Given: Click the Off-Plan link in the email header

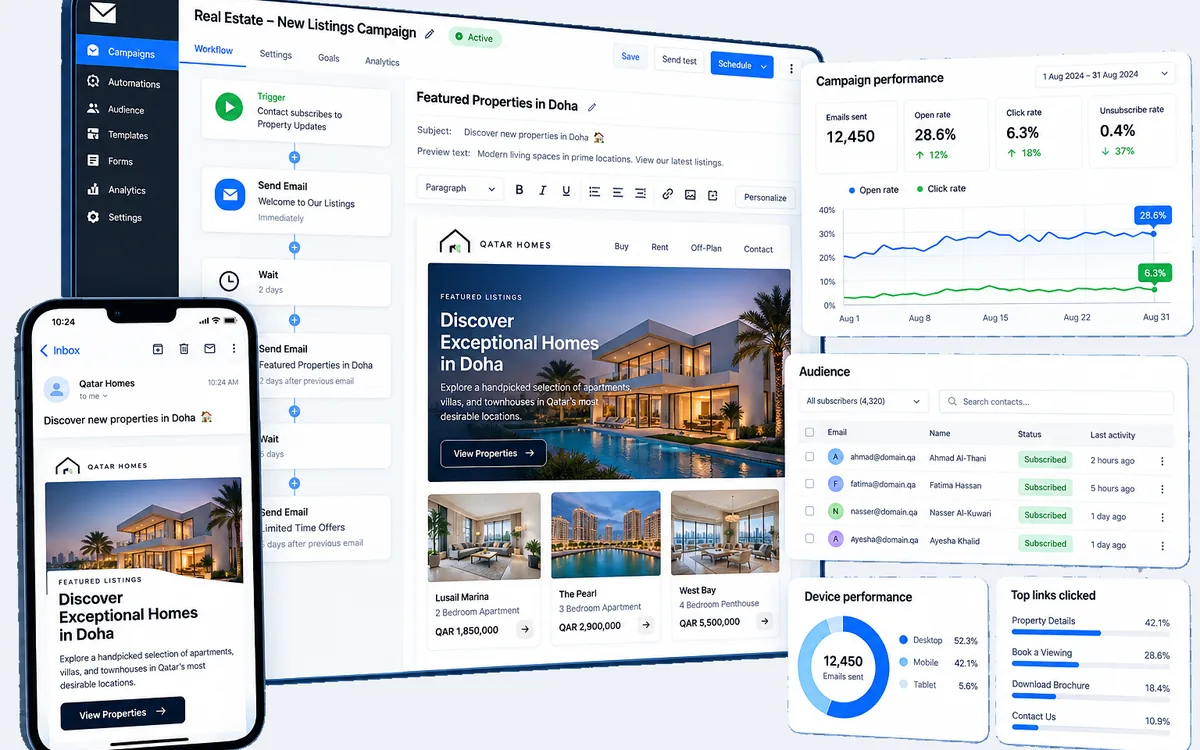Looking at the screenshot, I should click(706, 248).
